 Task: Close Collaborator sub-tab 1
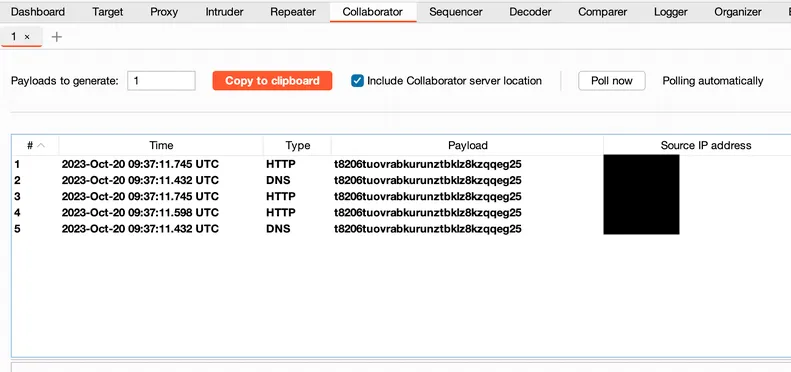27,37
